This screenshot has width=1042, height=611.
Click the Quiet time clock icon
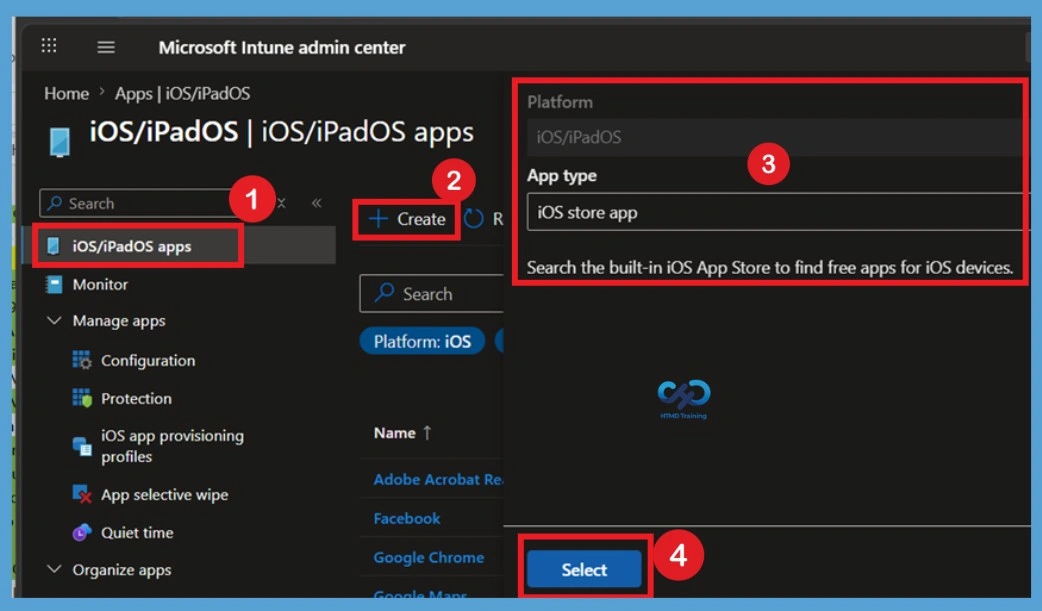click(x=82, y=532)
